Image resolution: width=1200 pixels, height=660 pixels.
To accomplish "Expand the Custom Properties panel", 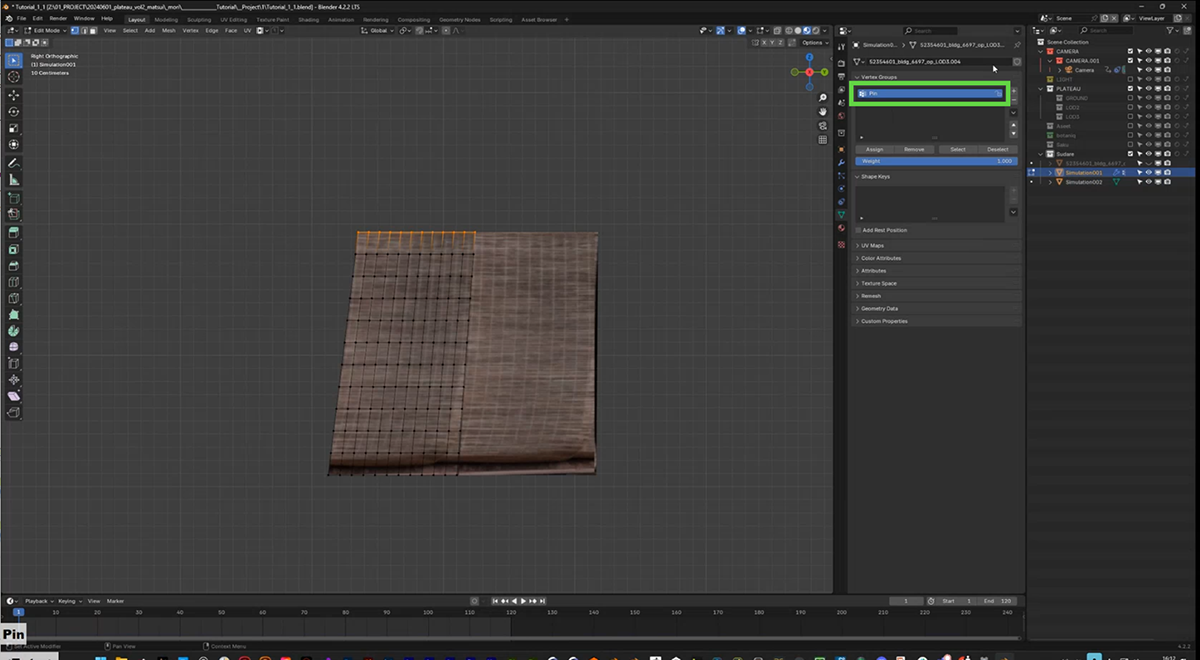I will point(882,321).
